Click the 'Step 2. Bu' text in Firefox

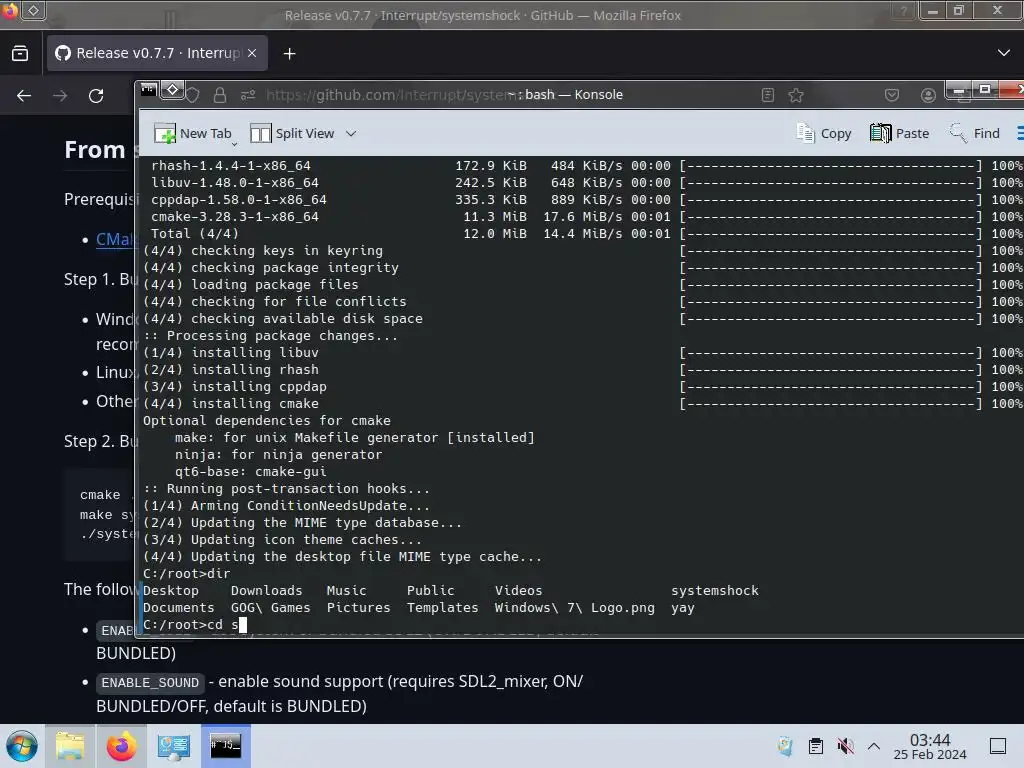tap(99, 441)
